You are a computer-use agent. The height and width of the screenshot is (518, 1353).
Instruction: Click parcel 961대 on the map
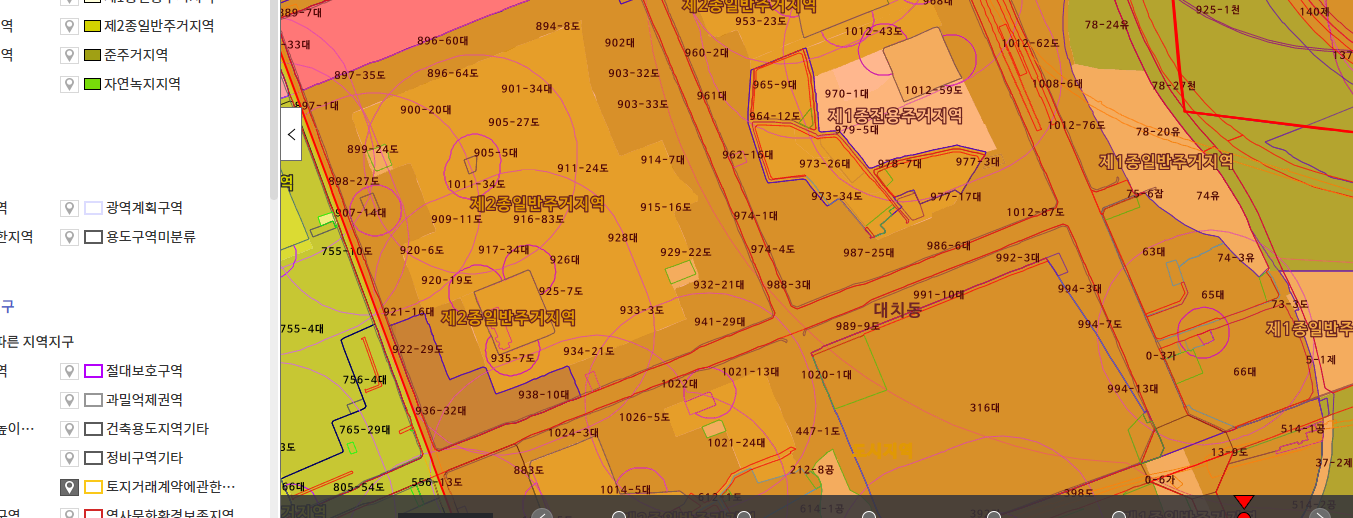click(x=711, y=96)
